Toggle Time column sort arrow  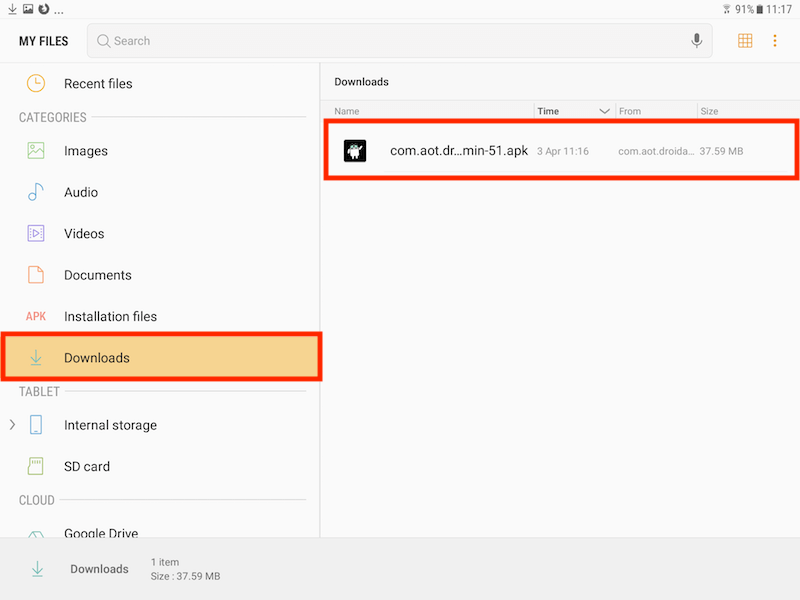(604, 111)
